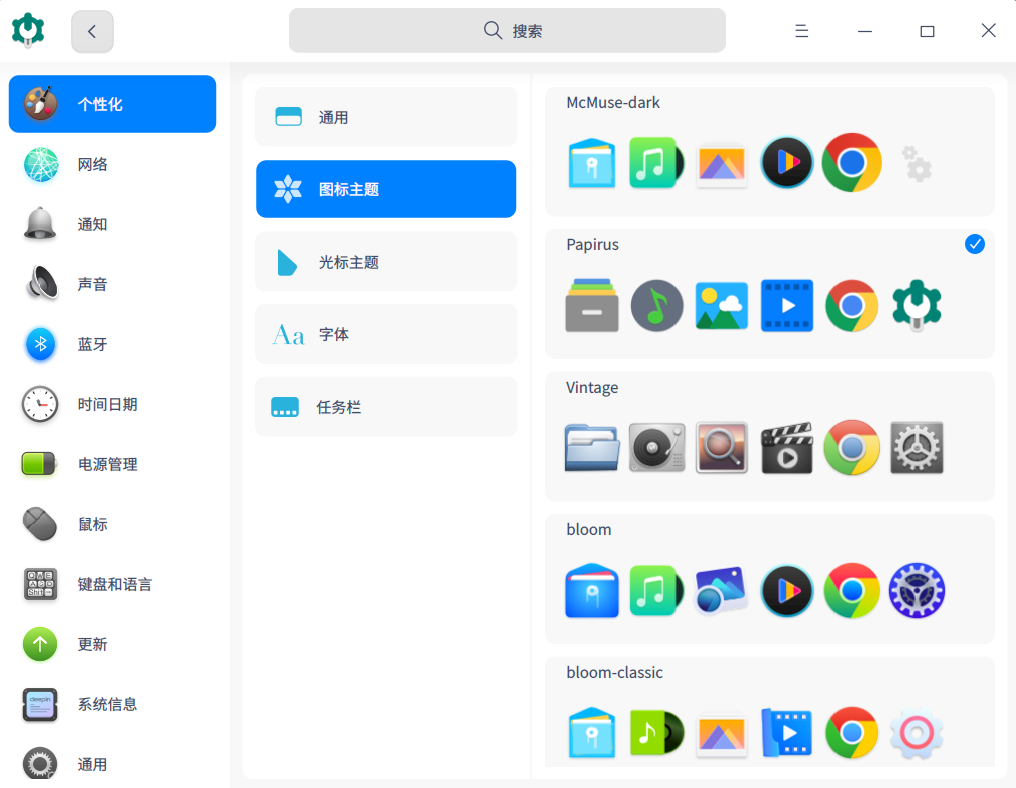The image size is (1016, 788).
Task: Click the search field at the top
Action: (x=507, y=30)
